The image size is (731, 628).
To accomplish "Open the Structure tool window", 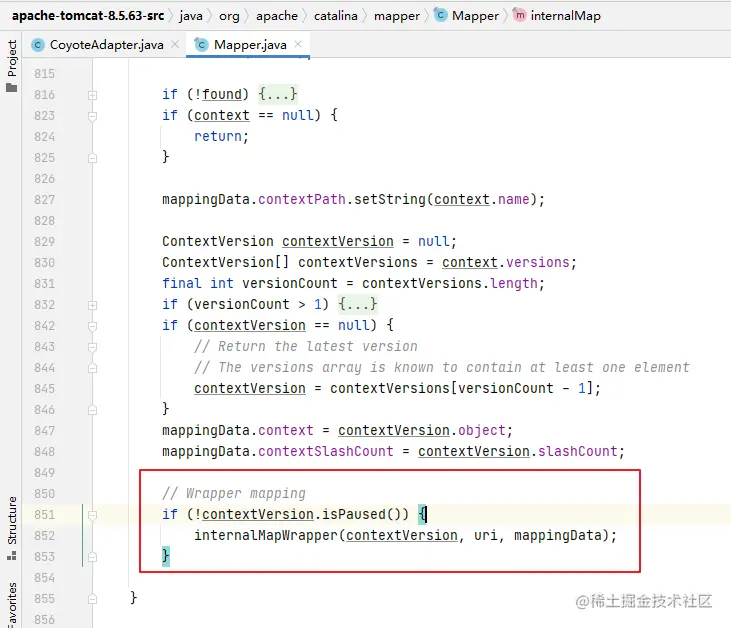I will click(12, 528).
